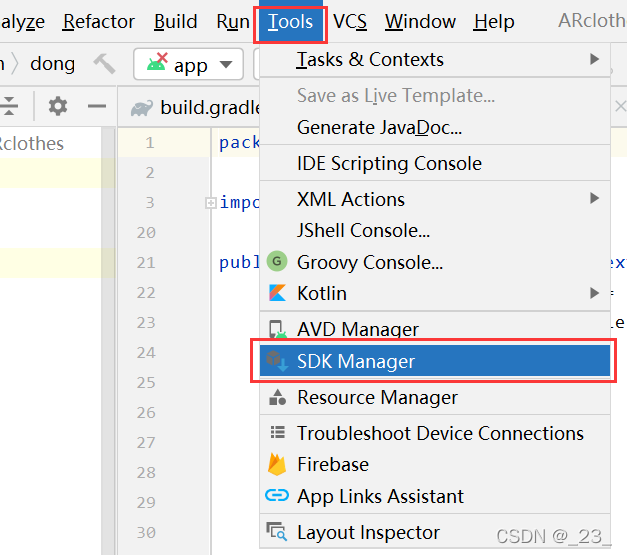627x555 pixels.
Task: Click line number 30 in gutter
Action: [146, 533]
